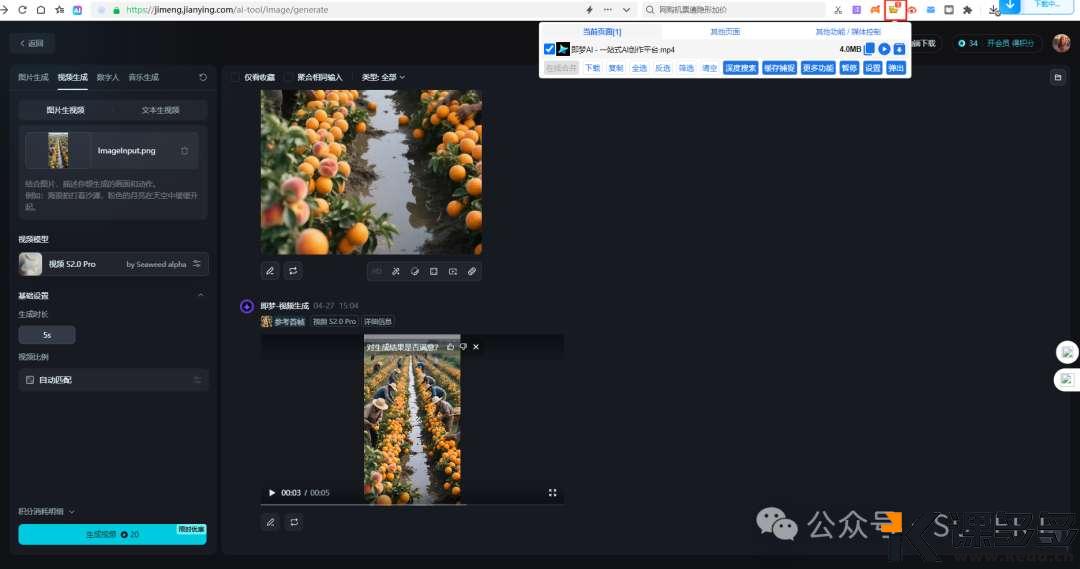Click the HD upscale icon in image toolbar
1080x569 pixels.
(x=377, y=271)
